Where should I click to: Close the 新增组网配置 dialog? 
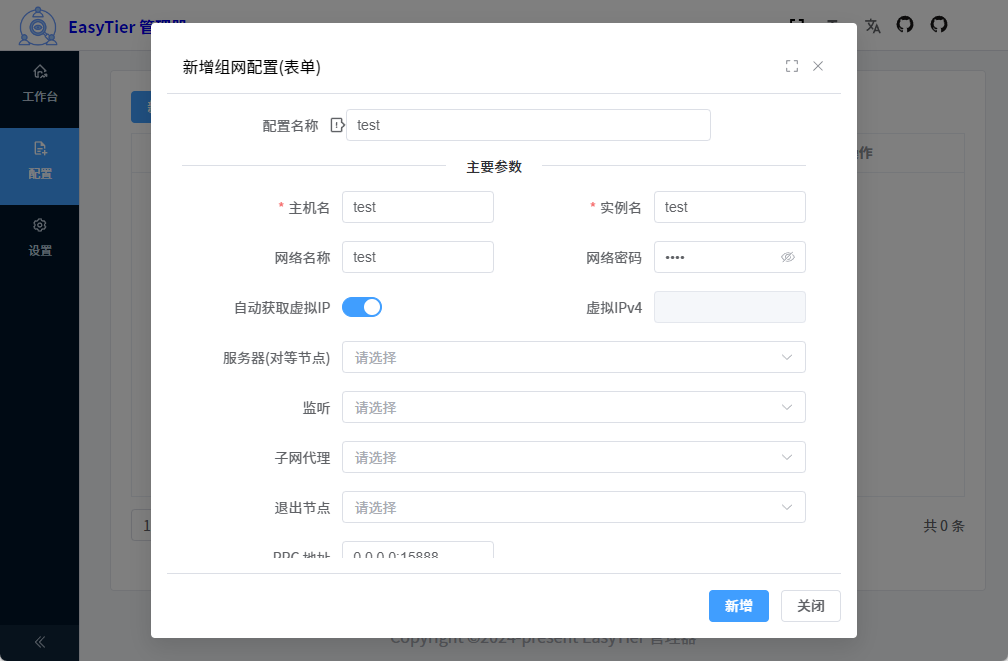coord(818,66)
